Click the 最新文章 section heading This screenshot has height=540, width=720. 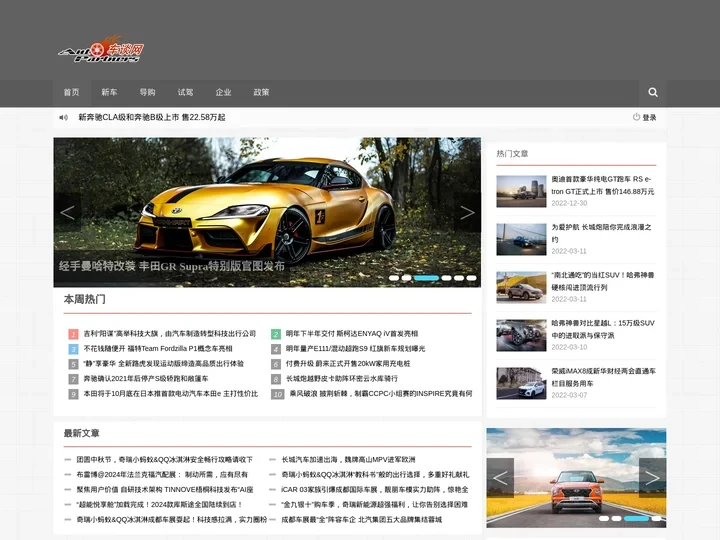coord(81,433)
